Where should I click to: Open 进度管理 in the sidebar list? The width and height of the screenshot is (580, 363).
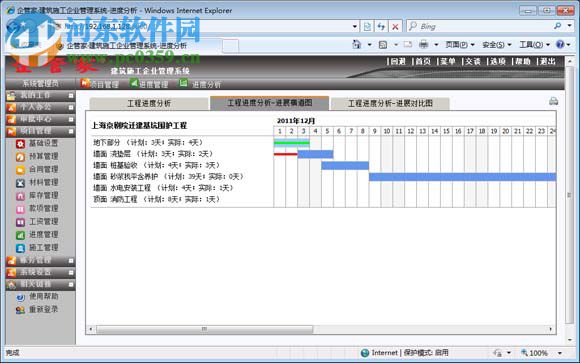(x=37, y=235)
